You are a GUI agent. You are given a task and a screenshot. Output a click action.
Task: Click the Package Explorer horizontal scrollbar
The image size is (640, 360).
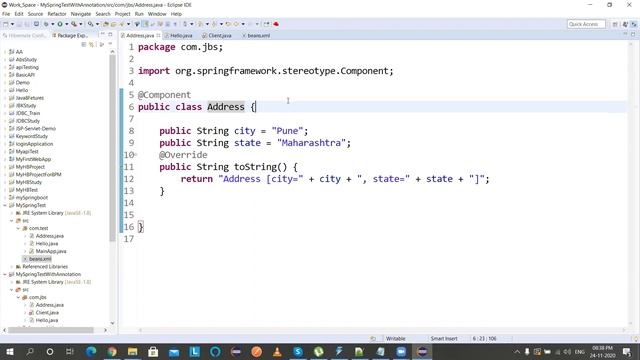click(51, 330)
